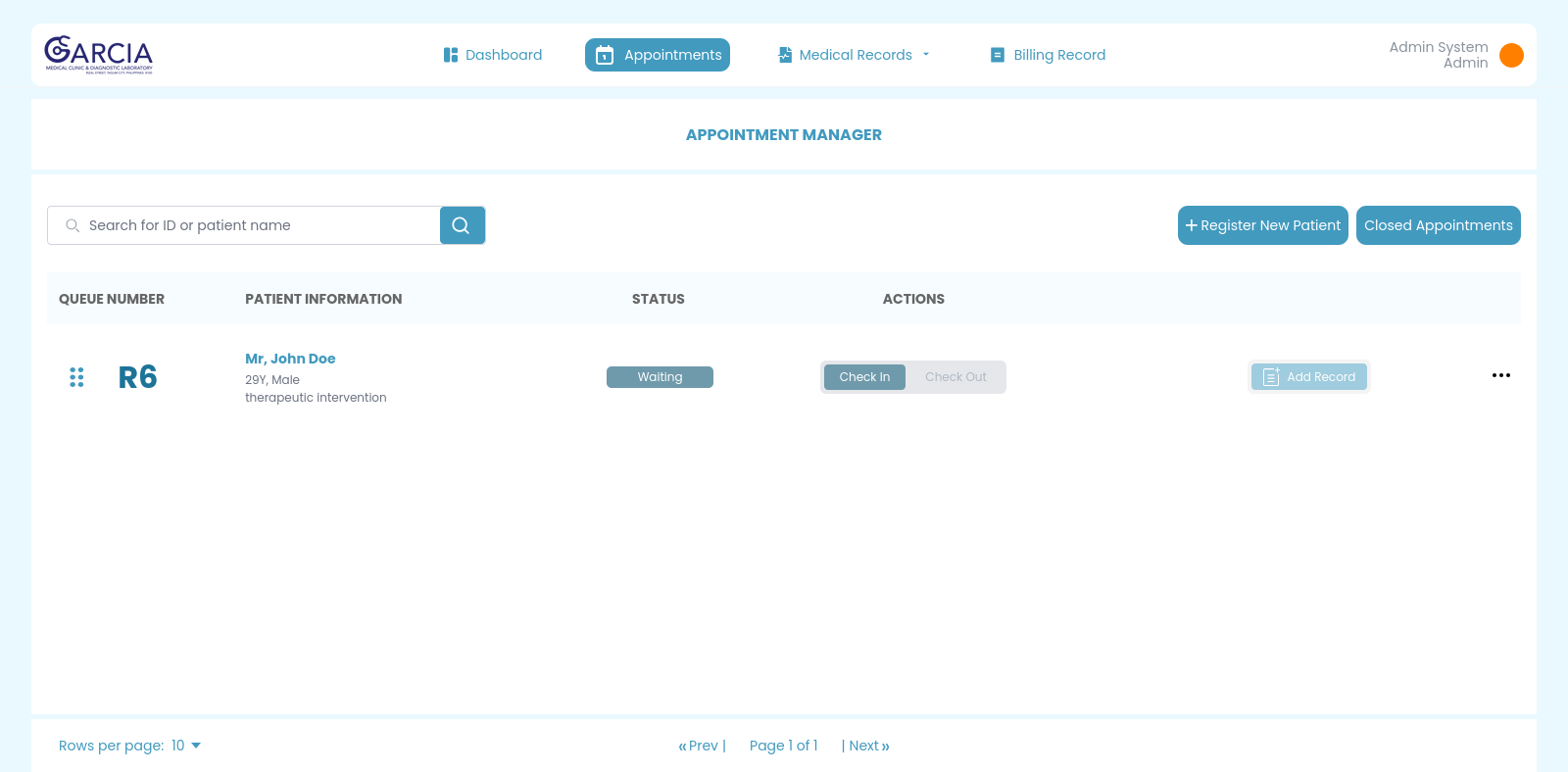The height and width of the screenshot is (772, 1568).
Task: Click the PATIENT INFORMATION column header
Action: 323,299
